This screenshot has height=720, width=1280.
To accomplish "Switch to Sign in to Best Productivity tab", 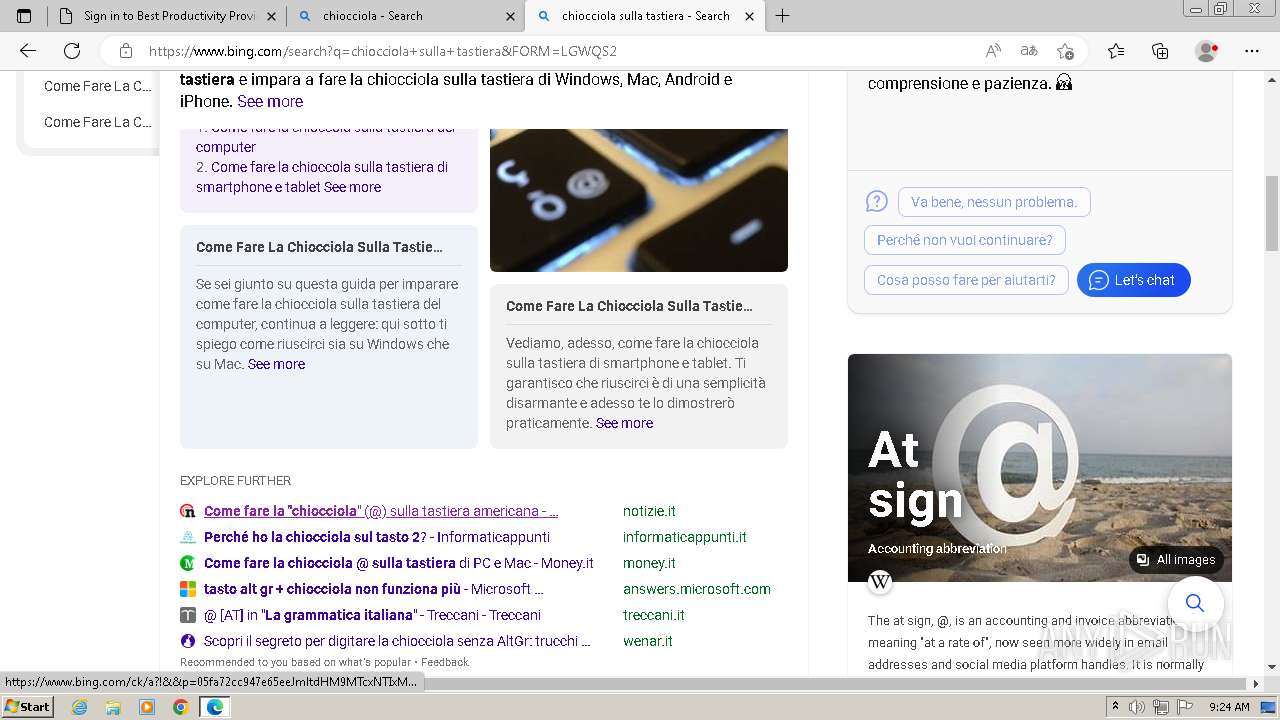I will pyautogui.click(x=166, y=16).
